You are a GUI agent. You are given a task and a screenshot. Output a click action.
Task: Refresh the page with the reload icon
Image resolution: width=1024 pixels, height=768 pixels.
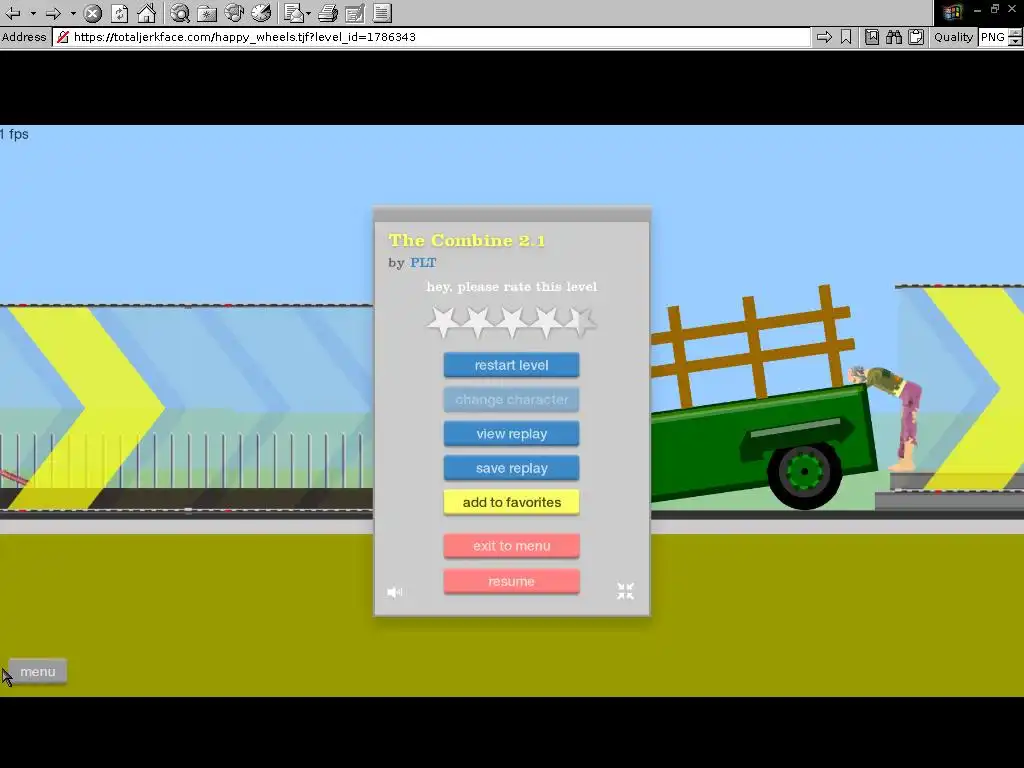120,13
